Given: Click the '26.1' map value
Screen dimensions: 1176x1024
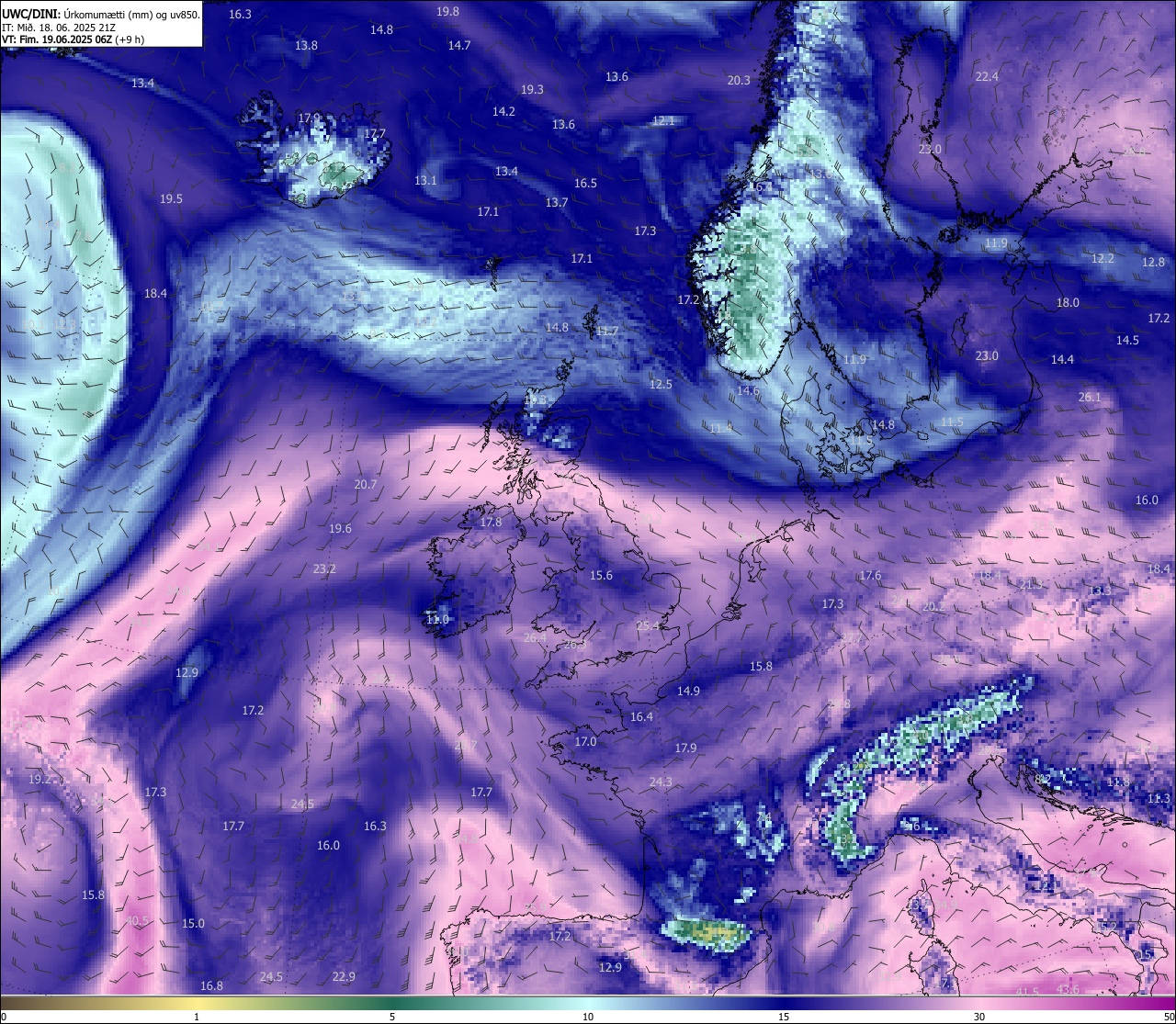Looking at the screenshot, I should click(x=1090, y=397).
